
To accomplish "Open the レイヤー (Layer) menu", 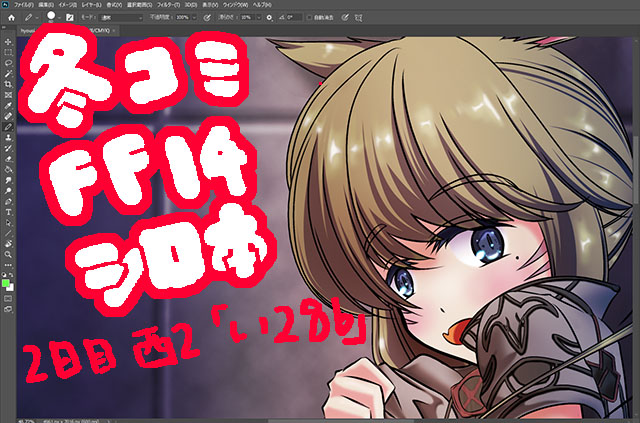I will click(91, 5).
